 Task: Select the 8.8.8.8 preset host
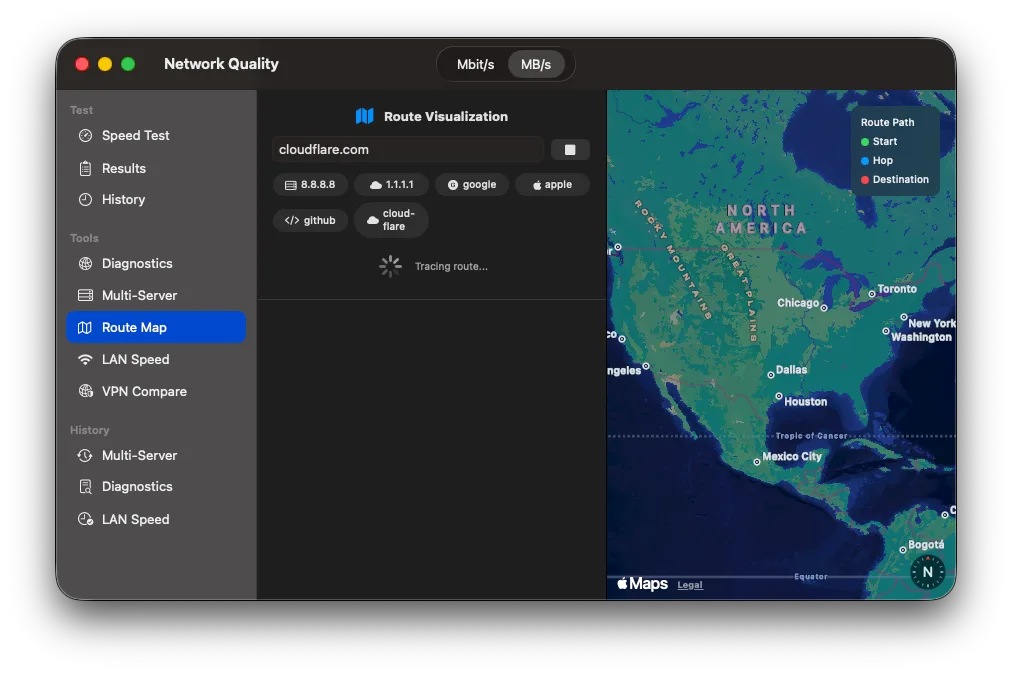[x=310, y=185]
